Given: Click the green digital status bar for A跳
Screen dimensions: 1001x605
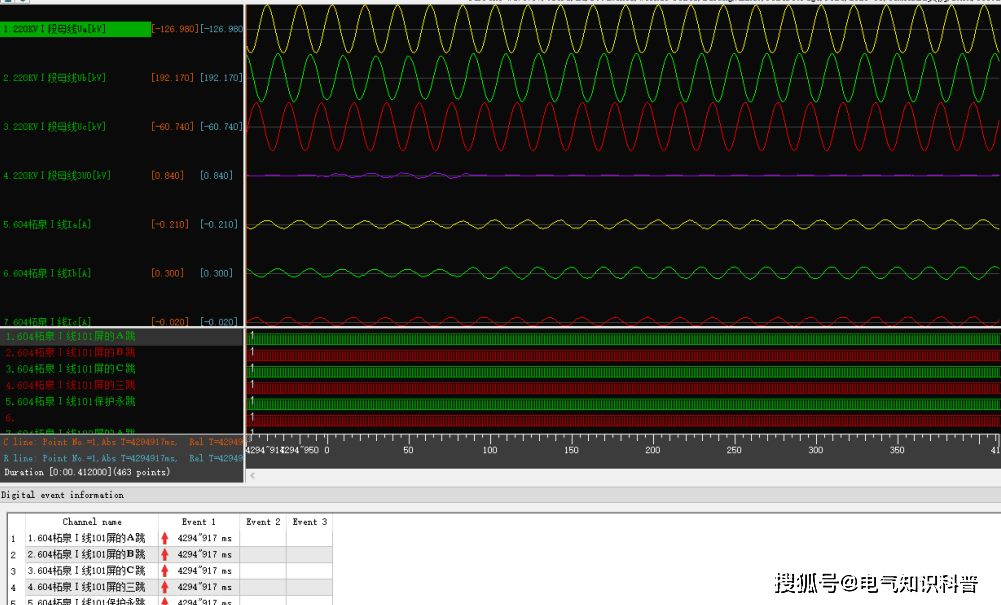Looking at the screenshot, I should coord(624,339).
